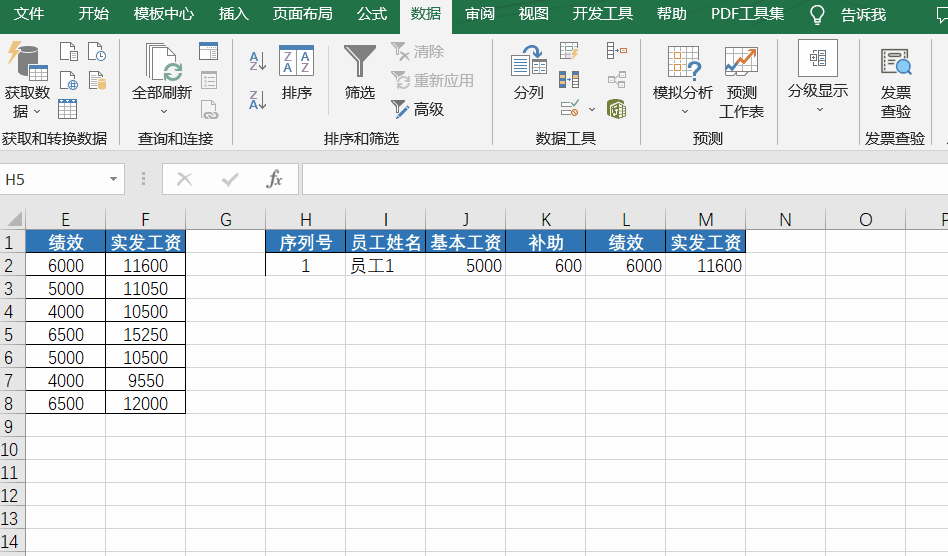Open the Name Box dropdown arrow
This screenshot has width=948, height=556.
click(x=113, y=179)
